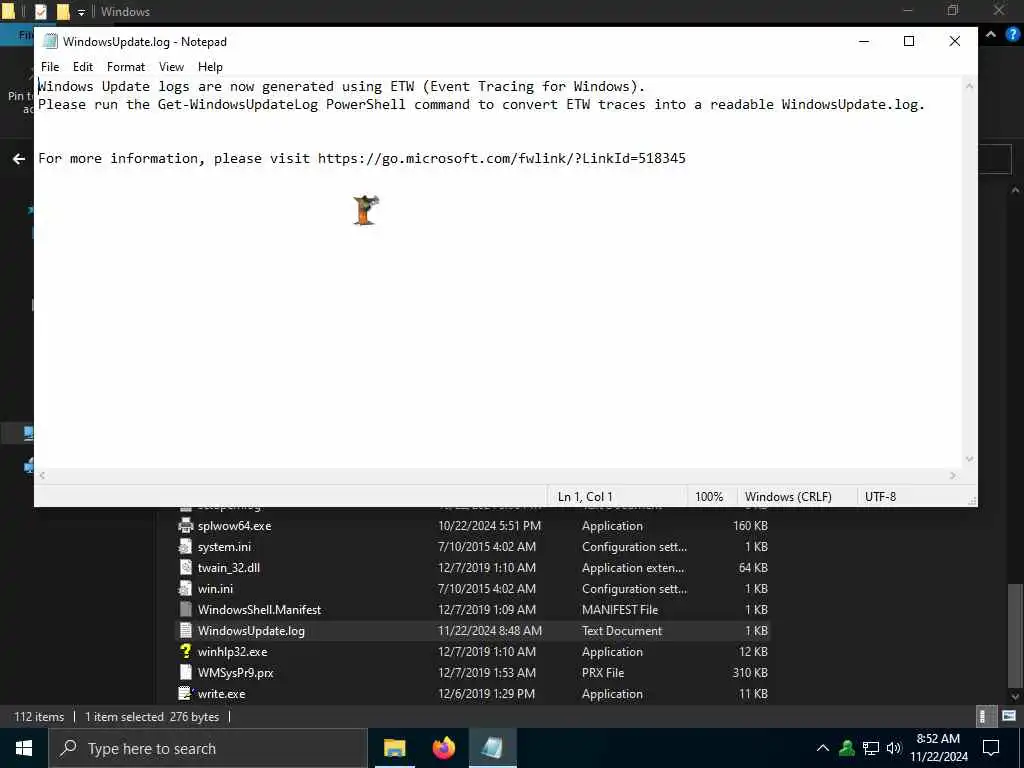Screen dimensions: 1024x768
Task: Click the 310 KB size cell
Action: tap(750, 672)
